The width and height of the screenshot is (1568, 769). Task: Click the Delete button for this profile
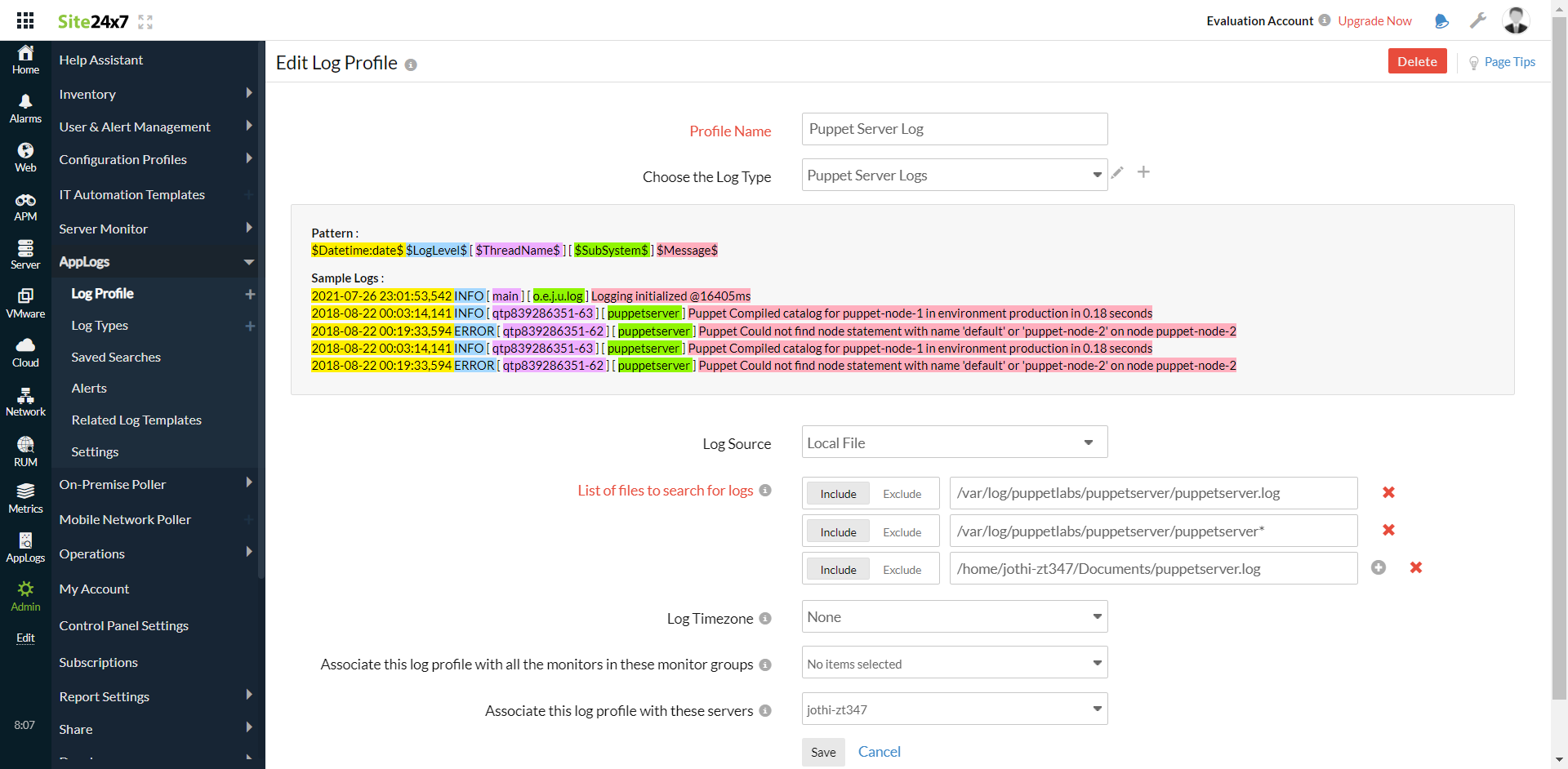pyautogui.click(x=1417, y=60)
